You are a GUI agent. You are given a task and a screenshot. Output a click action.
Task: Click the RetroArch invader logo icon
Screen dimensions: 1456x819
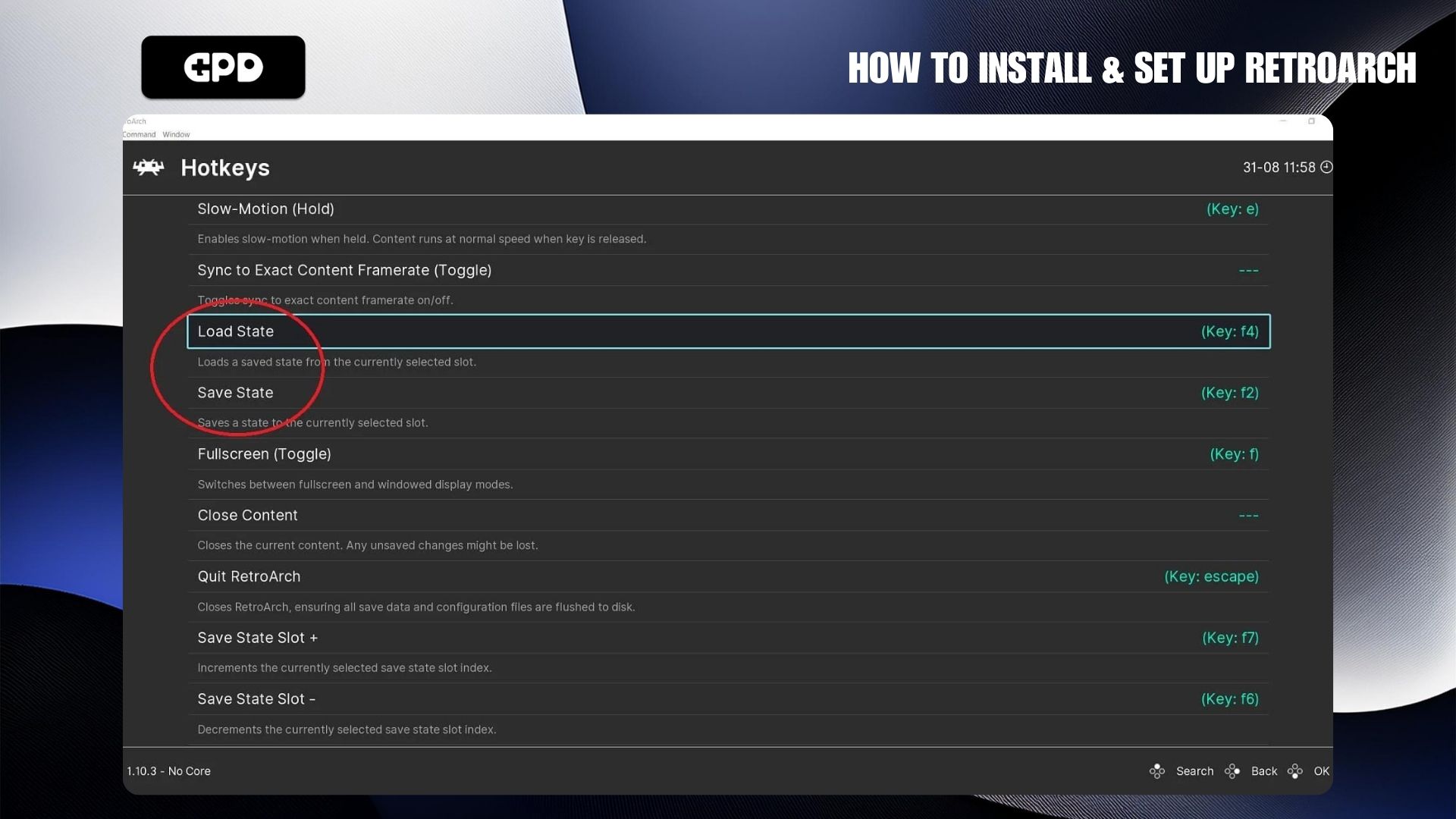click(148, 168)
